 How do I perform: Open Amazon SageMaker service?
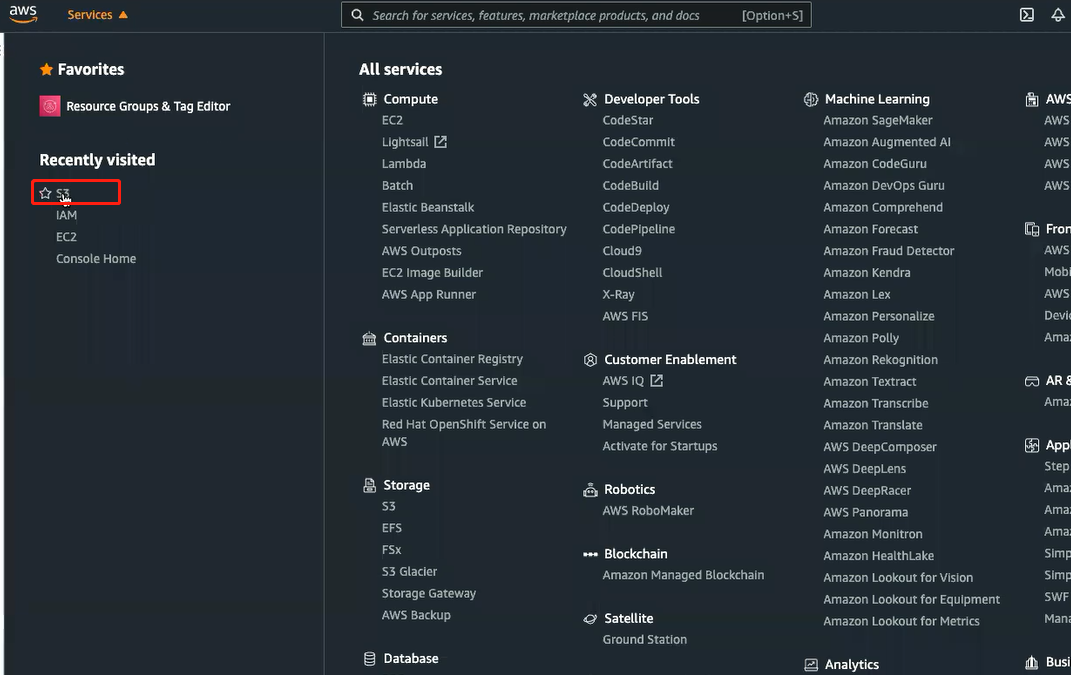click(878, 120)
